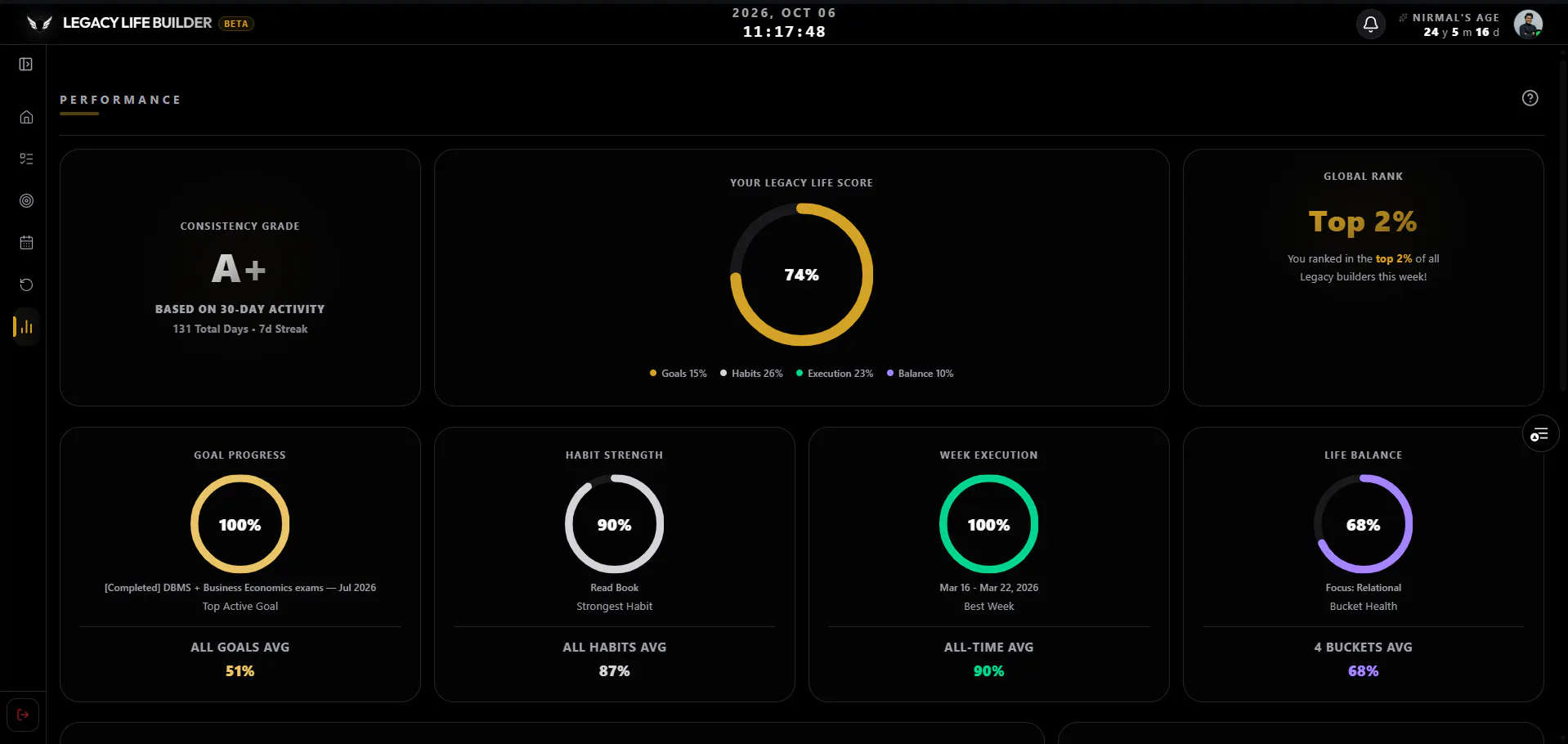
Task: Open the user profile avatar
Action: 1528,25
